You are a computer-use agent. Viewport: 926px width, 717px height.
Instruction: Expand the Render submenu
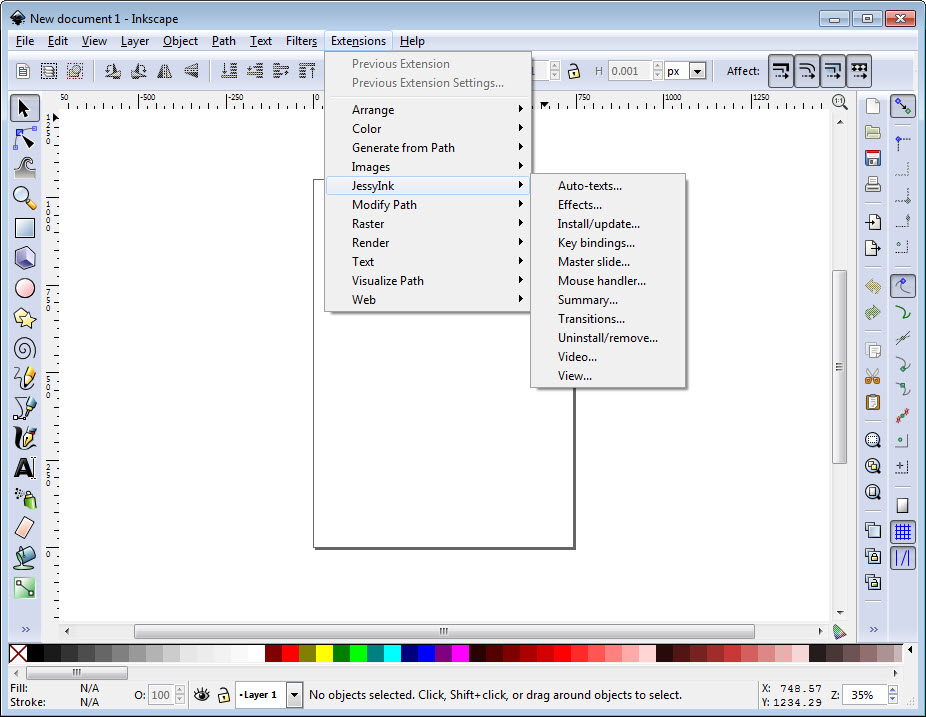428,243
